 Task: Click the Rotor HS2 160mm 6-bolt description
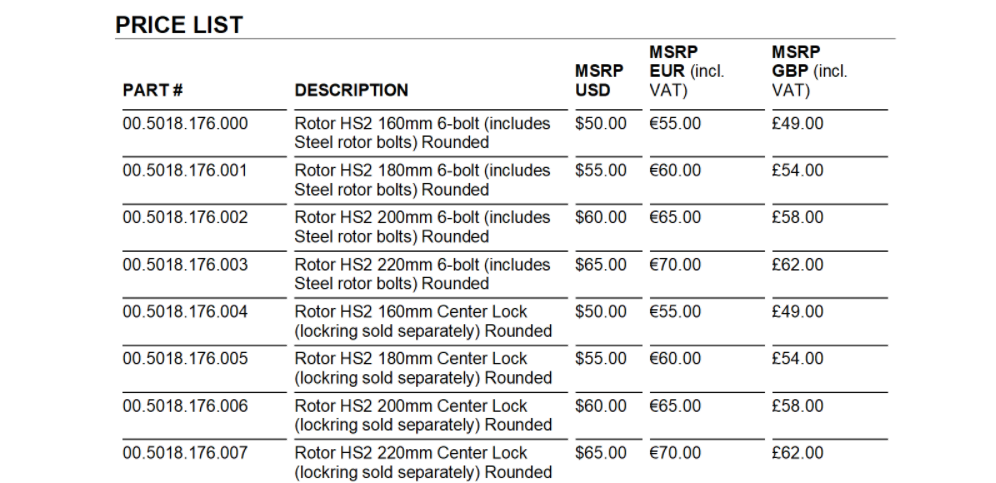pos(422,133)
